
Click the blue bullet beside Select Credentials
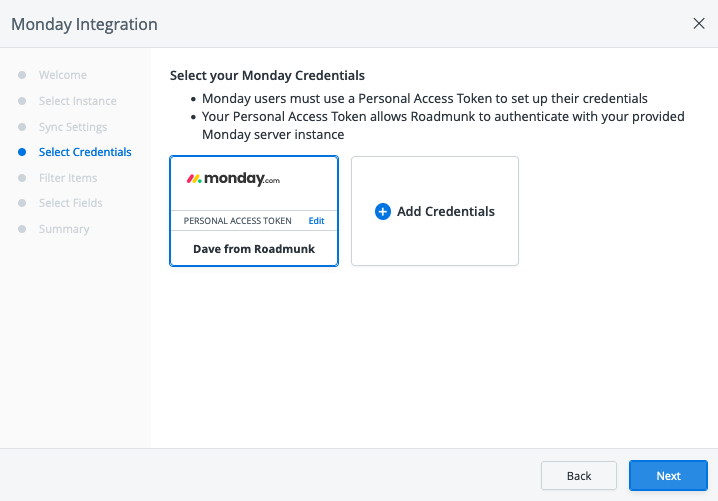point(22,153)
